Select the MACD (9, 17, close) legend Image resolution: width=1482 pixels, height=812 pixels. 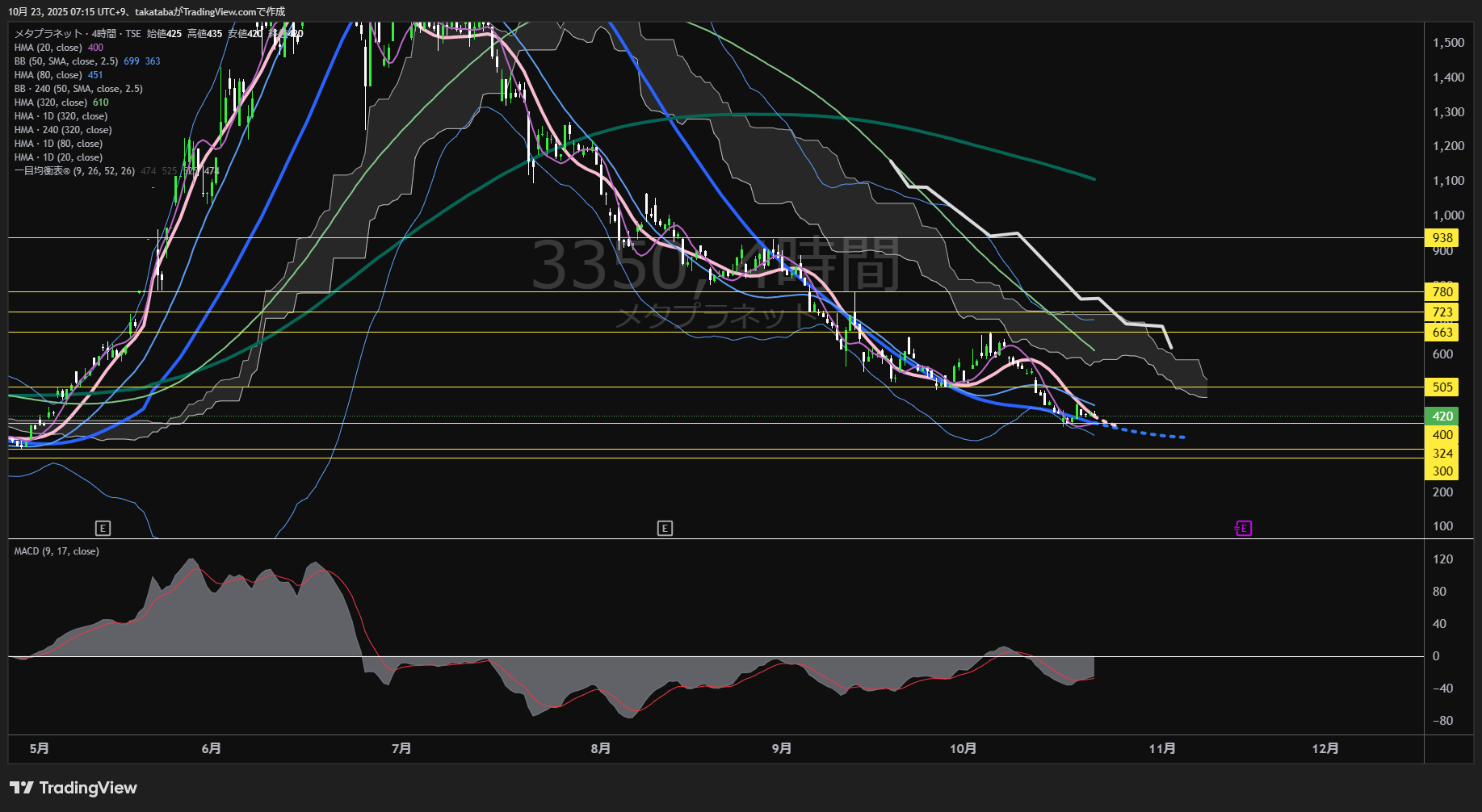point(57,551)
